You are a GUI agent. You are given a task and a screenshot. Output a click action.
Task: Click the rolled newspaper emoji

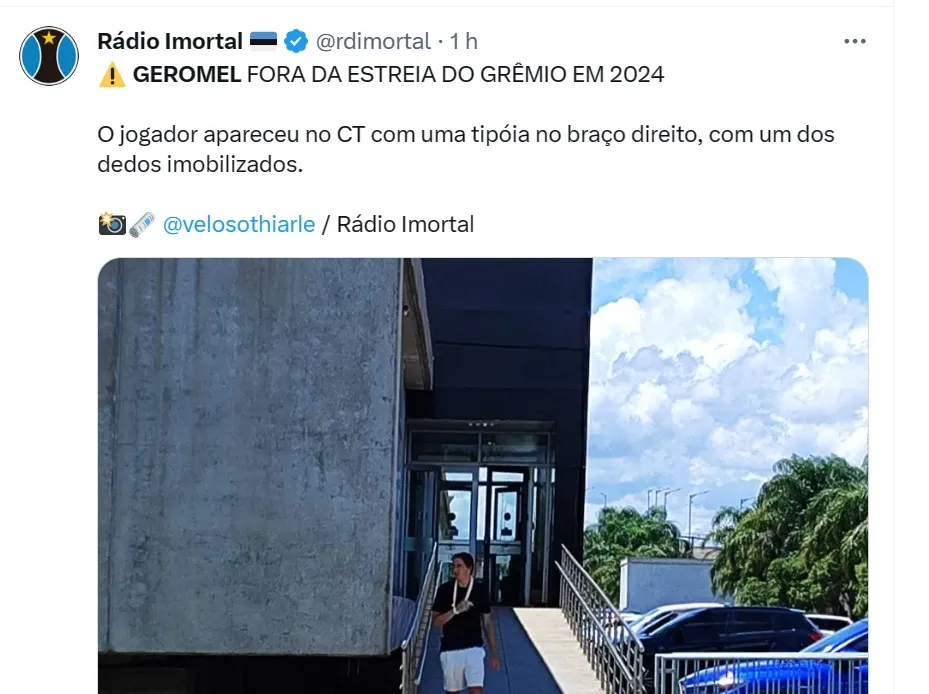pyautogui.click(x=142, y=225)
